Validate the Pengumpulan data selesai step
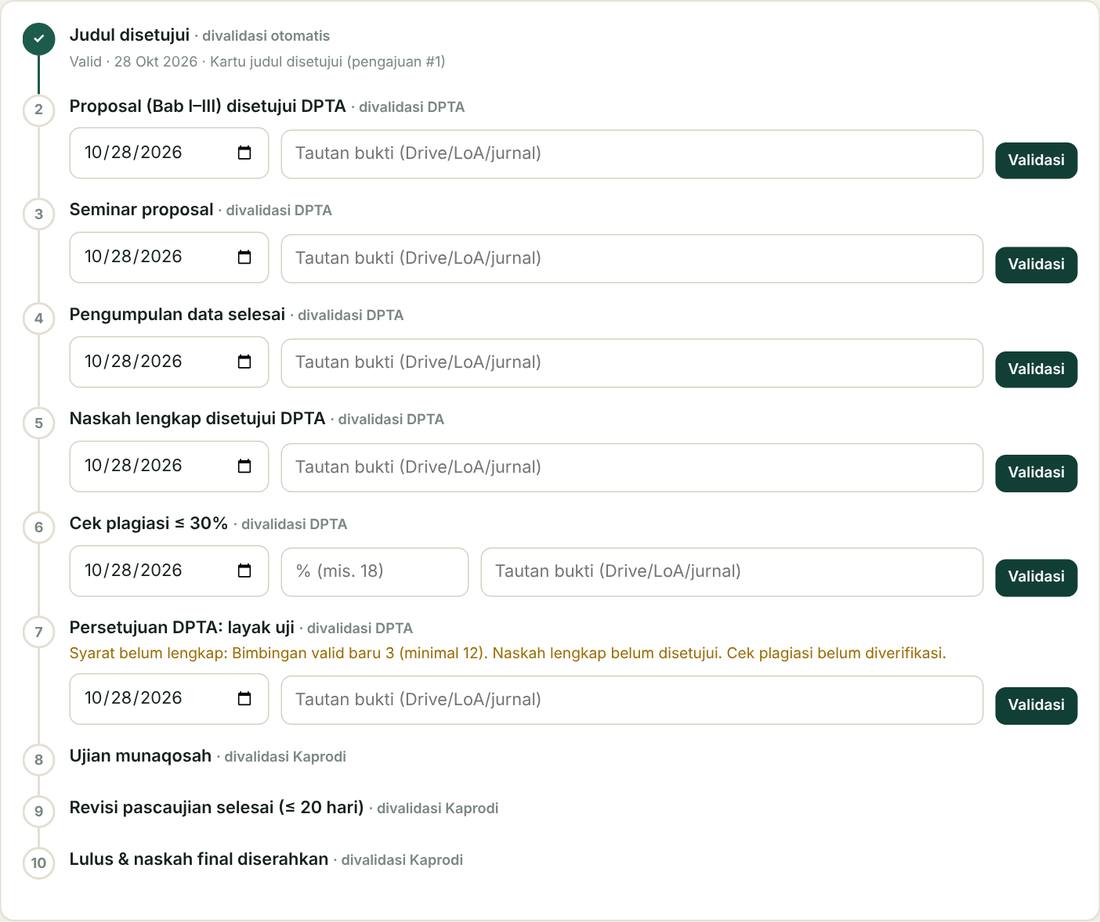This screenshot has width=1100, height=922. (x=1036, y=369)
